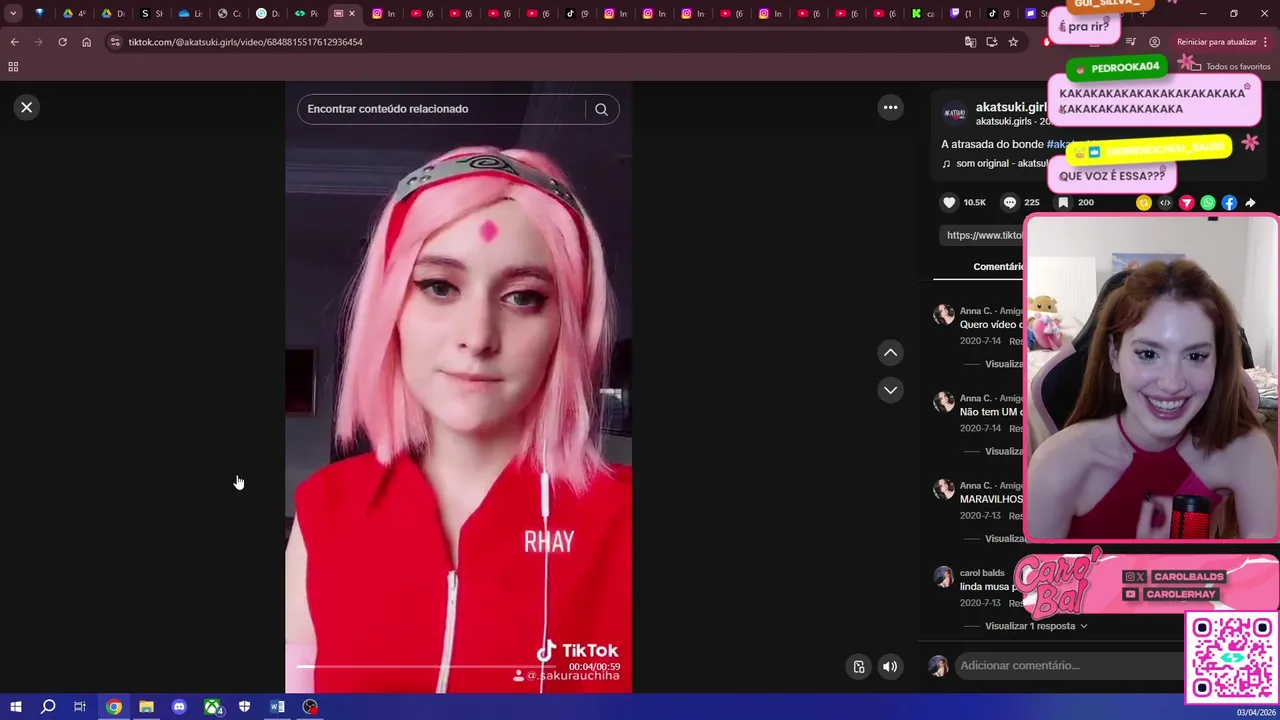Open more share options arrow
This screenshot has width=1280, height=720.
click(x=1250, y=203)
